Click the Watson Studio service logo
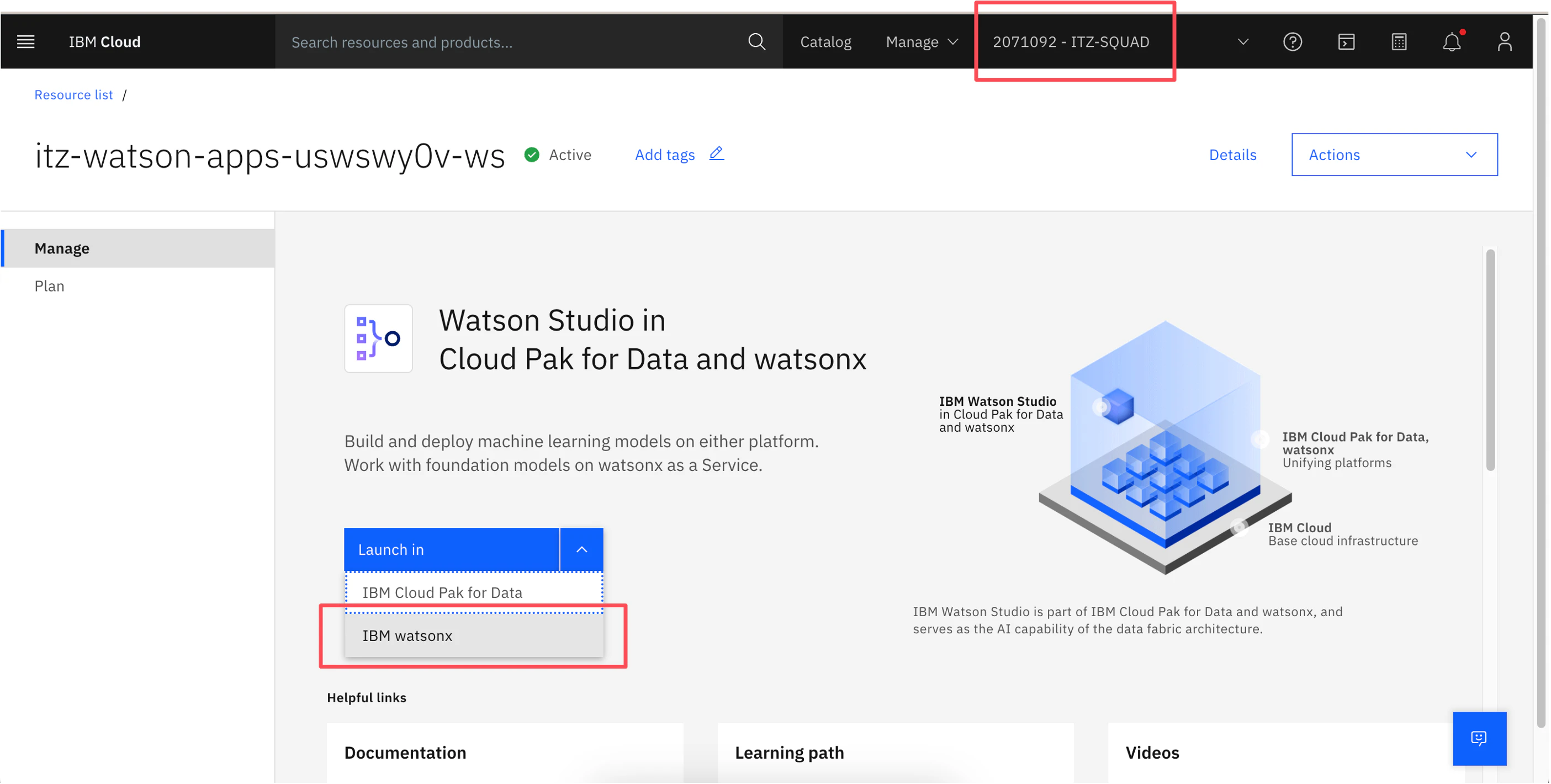 [x=378, y=338]
